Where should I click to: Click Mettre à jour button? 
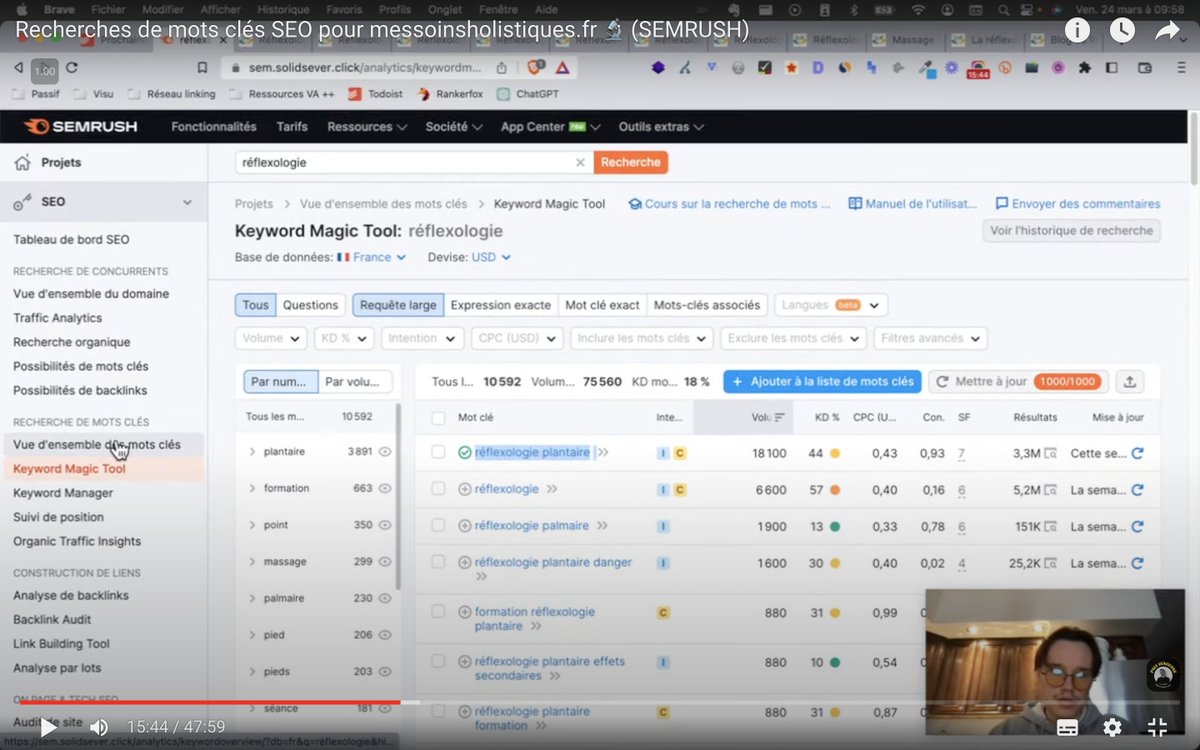pyautogui.click(x=1018, y=381)
